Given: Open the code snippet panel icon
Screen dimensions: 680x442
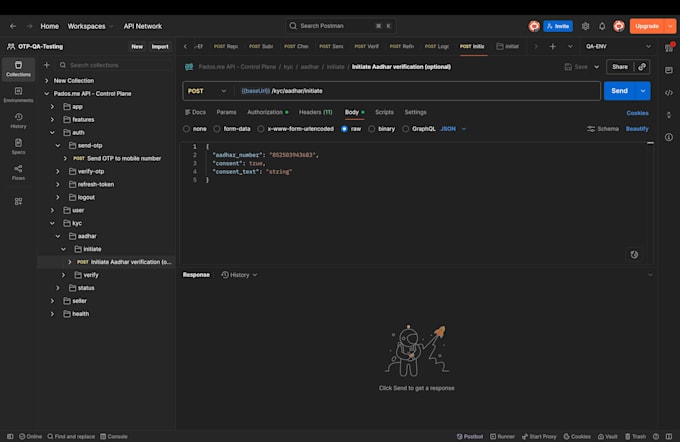Looking at the screenshot, I should [x=669, y=93].
